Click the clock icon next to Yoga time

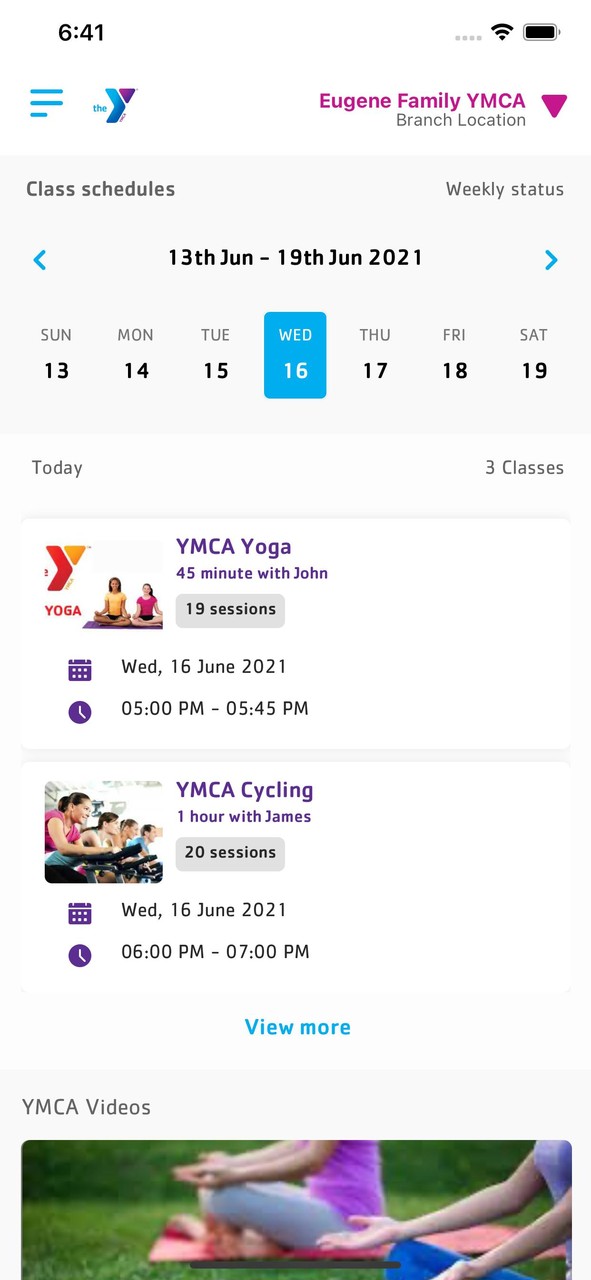pos(80,711)
